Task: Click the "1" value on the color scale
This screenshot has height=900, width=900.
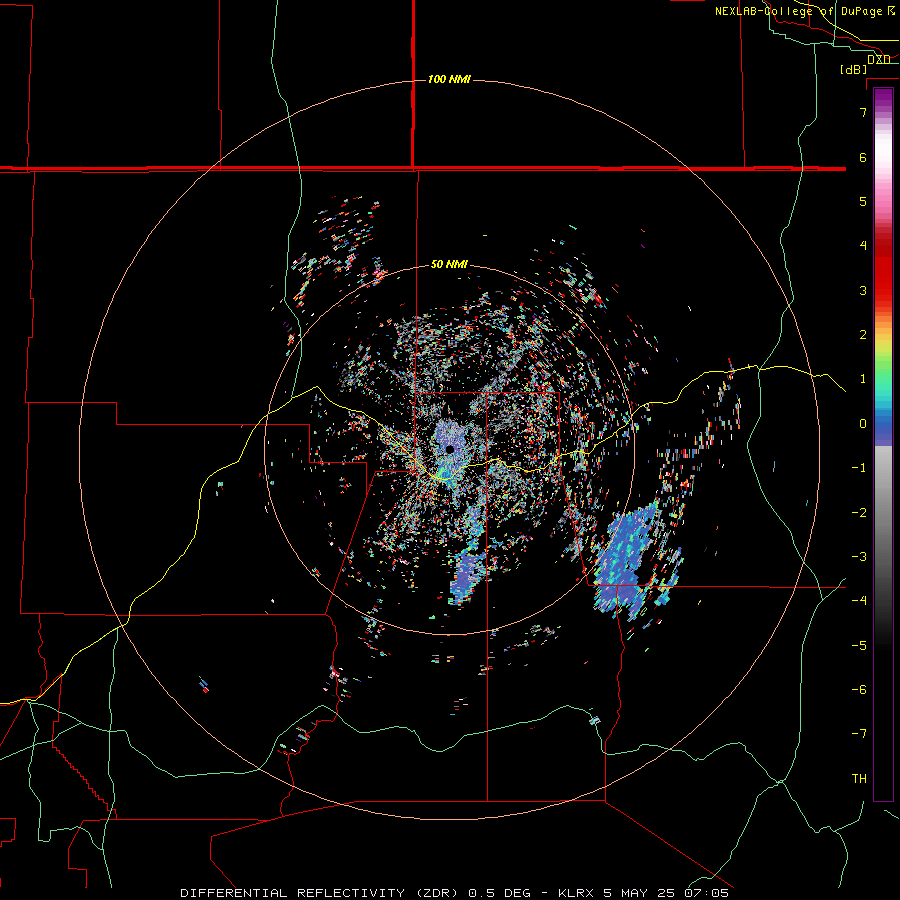Action: point(863,379)
